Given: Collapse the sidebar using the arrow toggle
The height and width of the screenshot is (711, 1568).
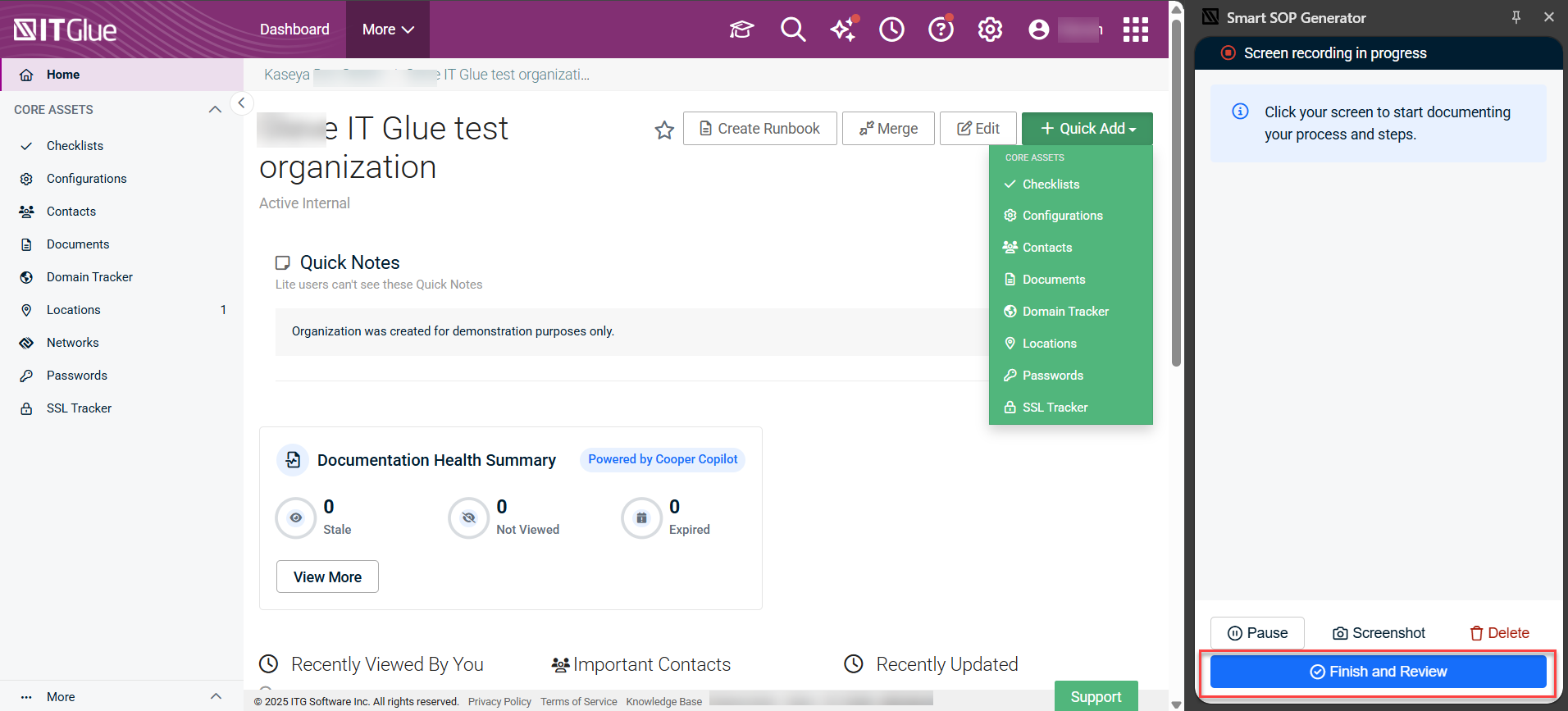Looking at the screenshot, I should 241,103.
